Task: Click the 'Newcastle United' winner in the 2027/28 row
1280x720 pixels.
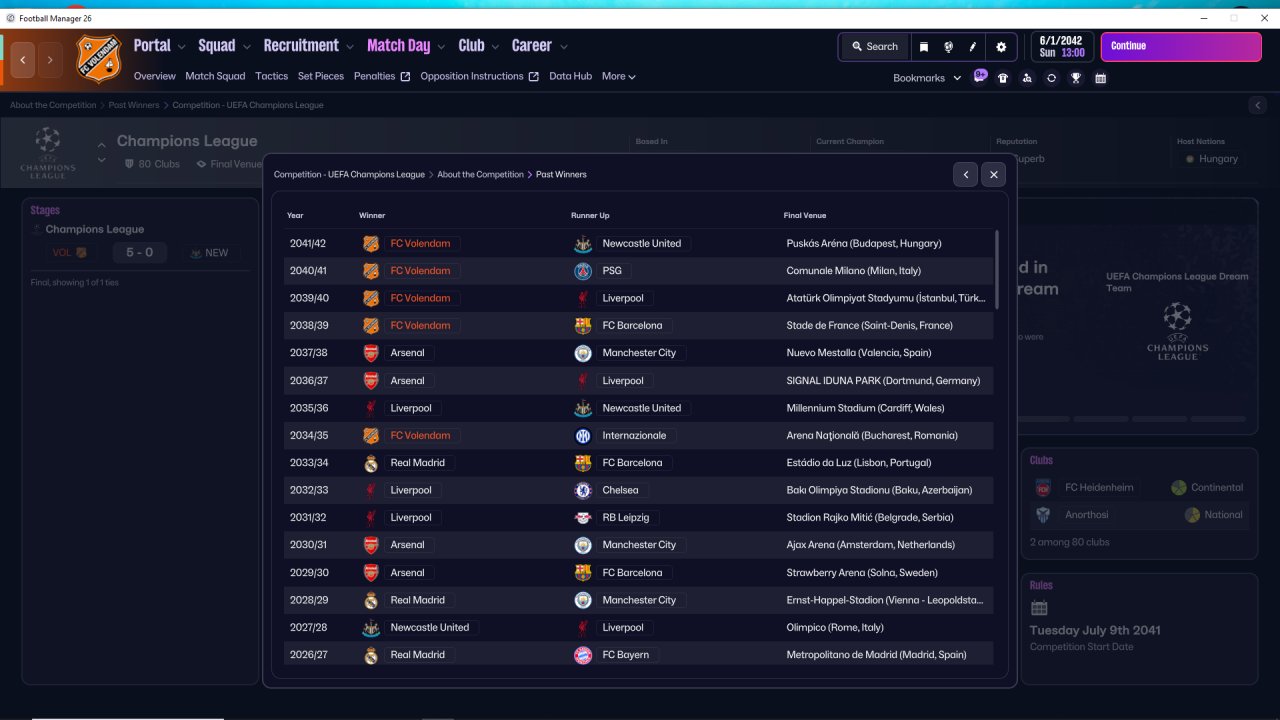Action: pyautogui.click(x=430, y=628)
